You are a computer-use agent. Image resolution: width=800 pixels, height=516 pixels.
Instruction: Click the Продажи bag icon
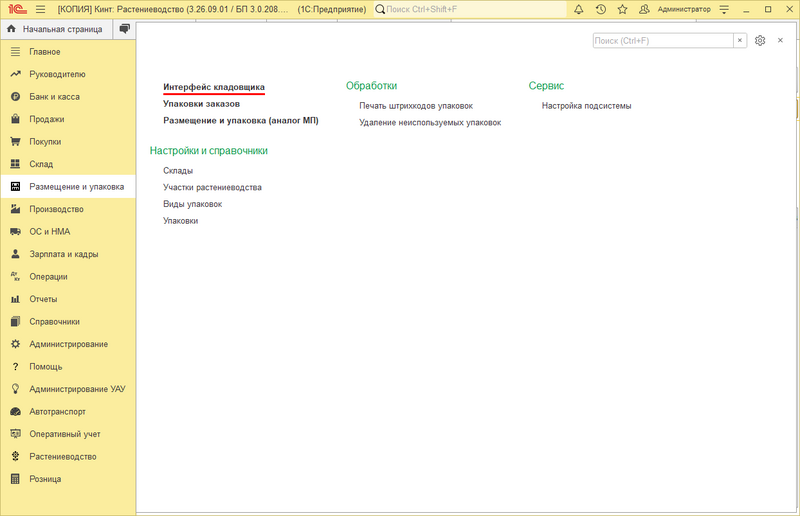point(15,119)
